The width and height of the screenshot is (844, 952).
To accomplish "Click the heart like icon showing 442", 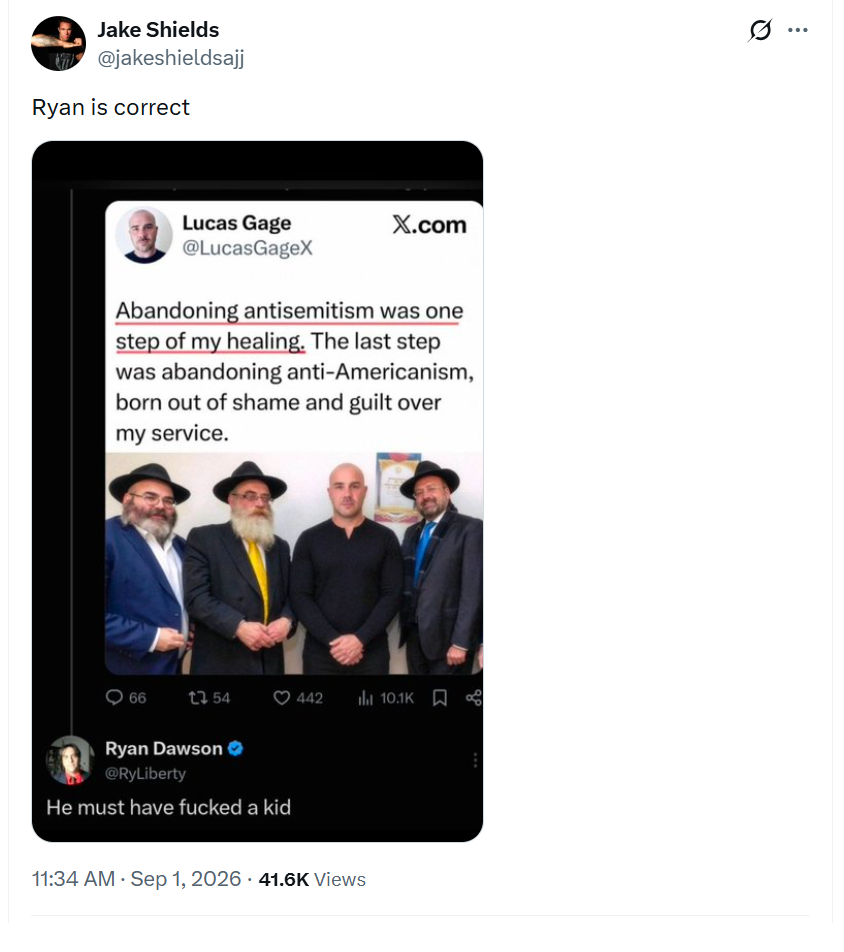I will point(281,698).
